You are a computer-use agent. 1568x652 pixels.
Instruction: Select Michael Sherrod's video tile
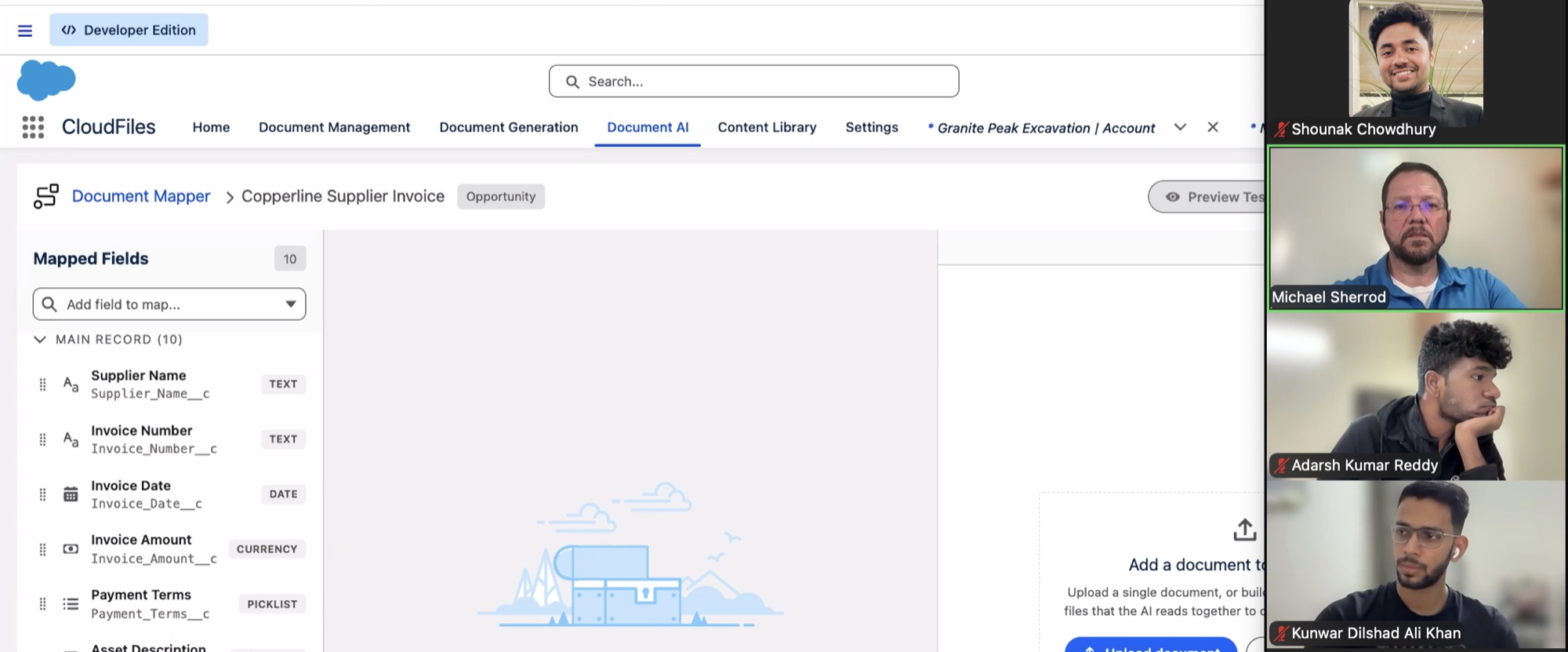click(1416, 228)
